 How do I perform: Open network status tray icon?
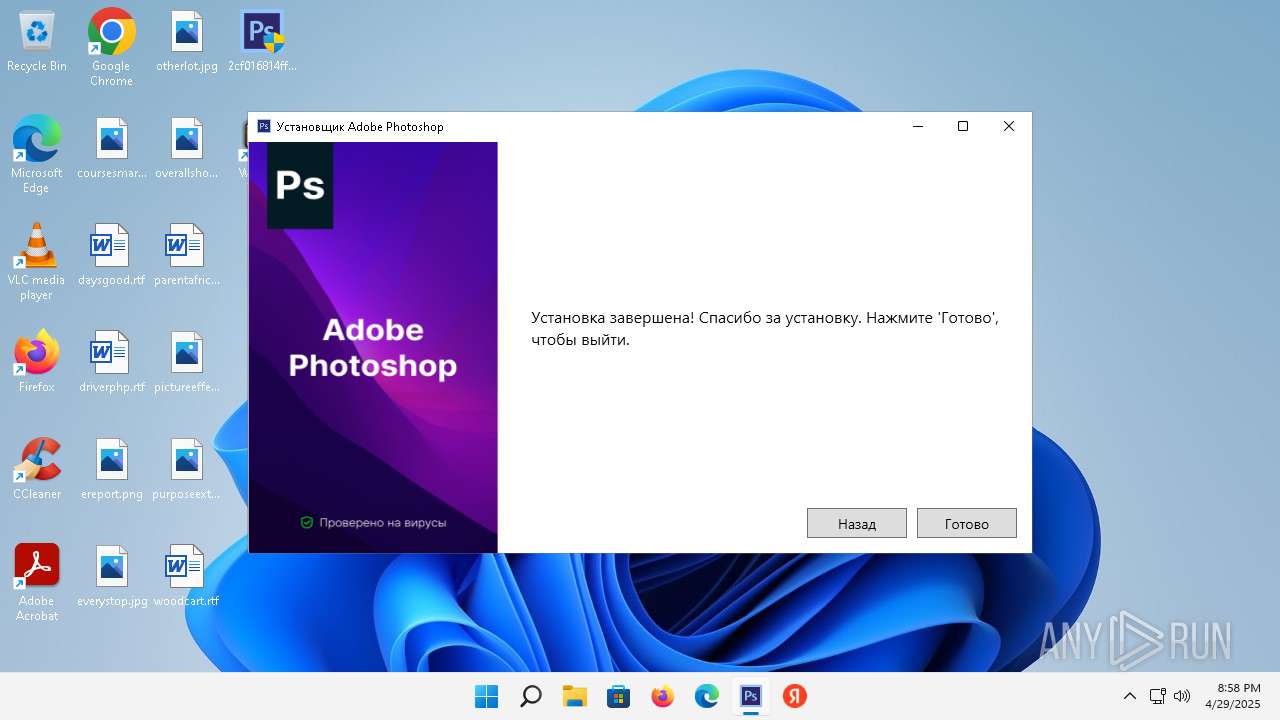1157,696
